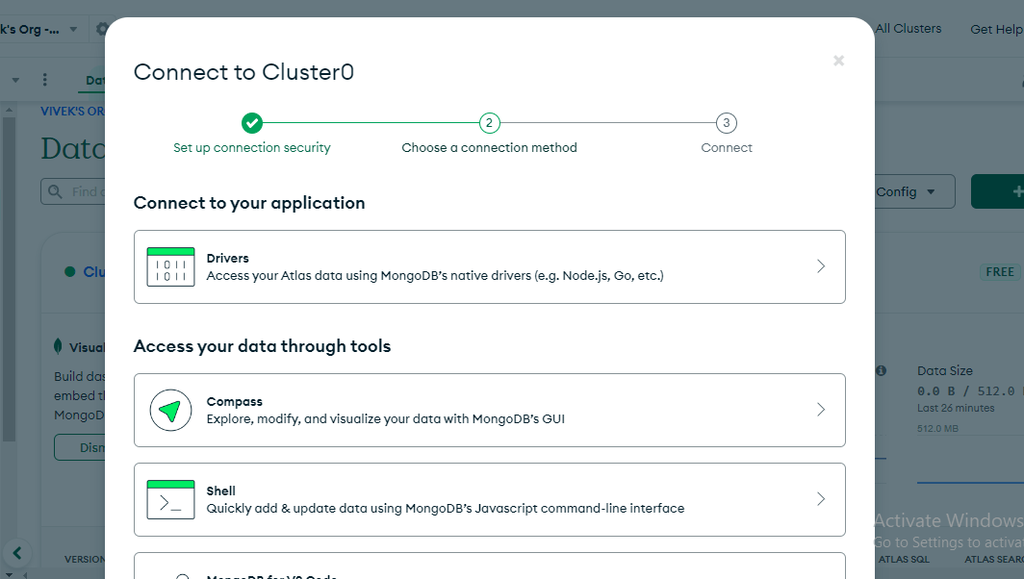Image resolution: width=1024 pixels, height=579 pixels.
Task: Click the Last 26 minutes text
Action: pos(955,408)
